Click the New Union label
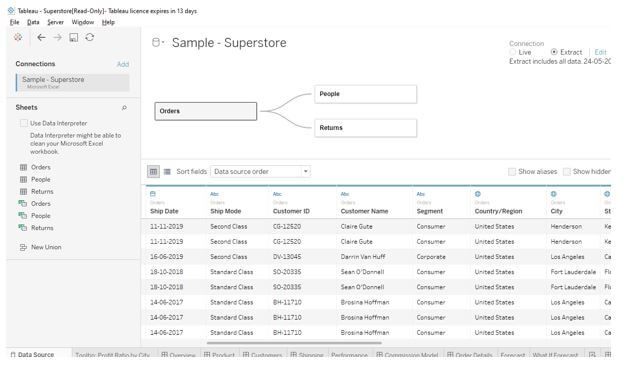Viewport: 626px width, 369px height. 46,248
